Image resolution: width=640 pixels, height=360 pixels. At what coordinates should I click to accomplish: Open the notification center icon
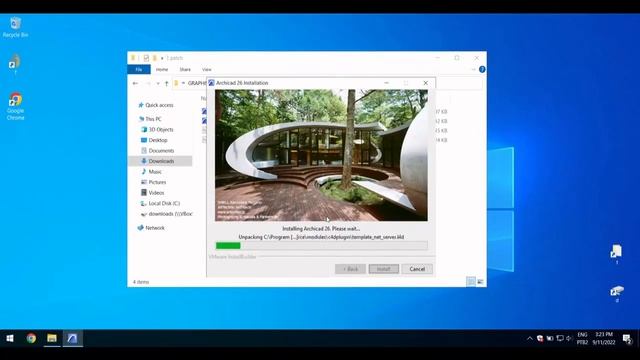tap(627, 338)
